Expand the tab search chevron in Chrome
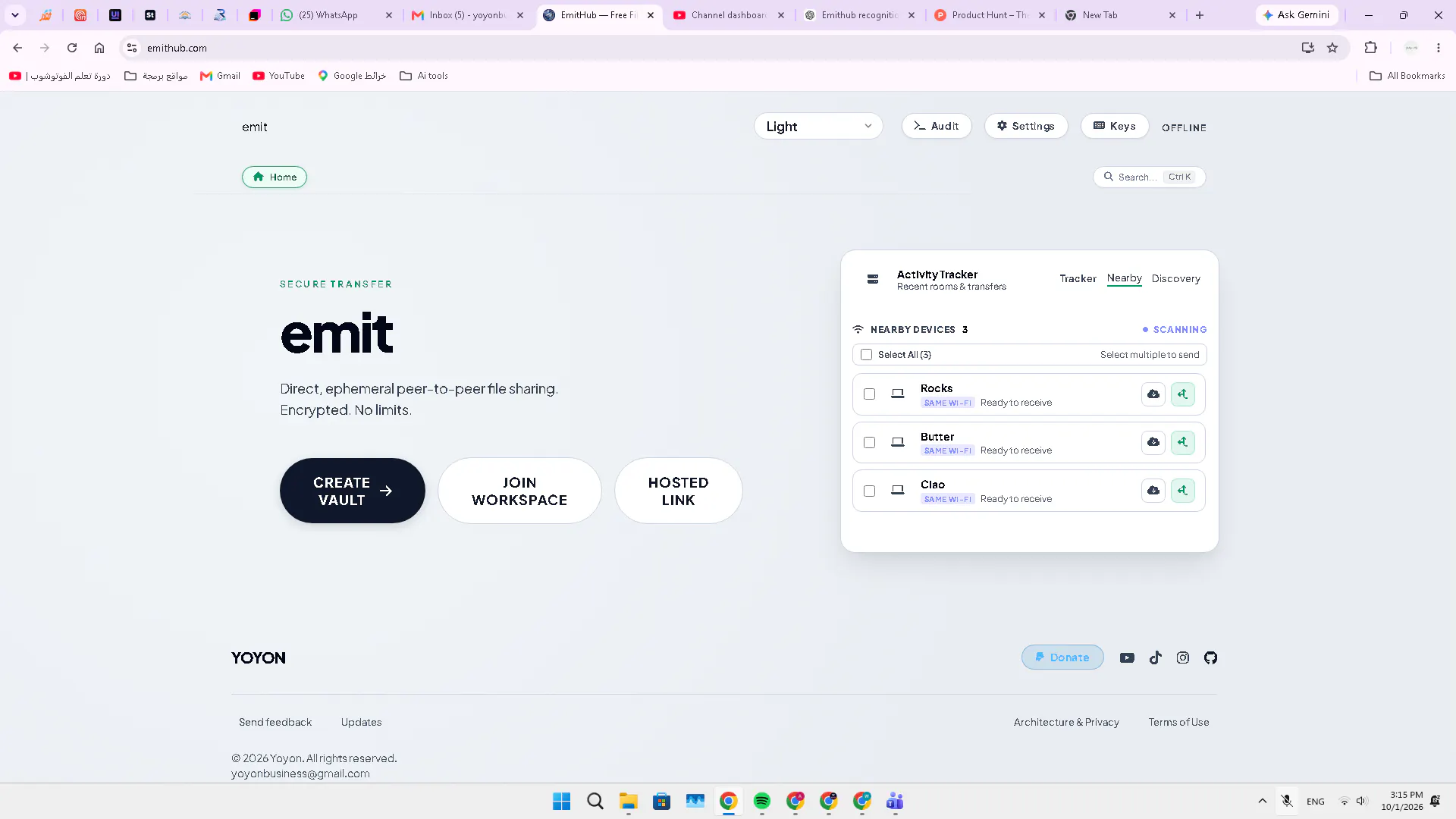 [x=15, y=15]
